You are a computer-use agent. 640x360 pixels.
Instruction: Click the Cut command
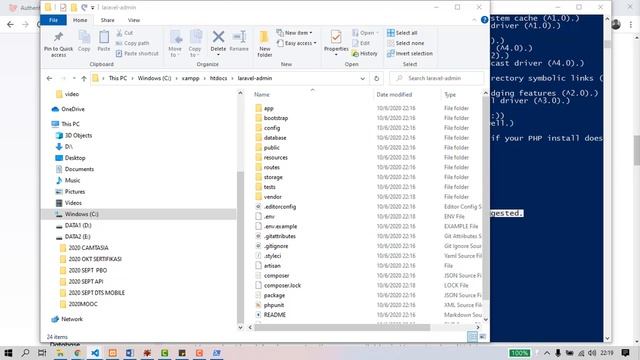point(124,33)
